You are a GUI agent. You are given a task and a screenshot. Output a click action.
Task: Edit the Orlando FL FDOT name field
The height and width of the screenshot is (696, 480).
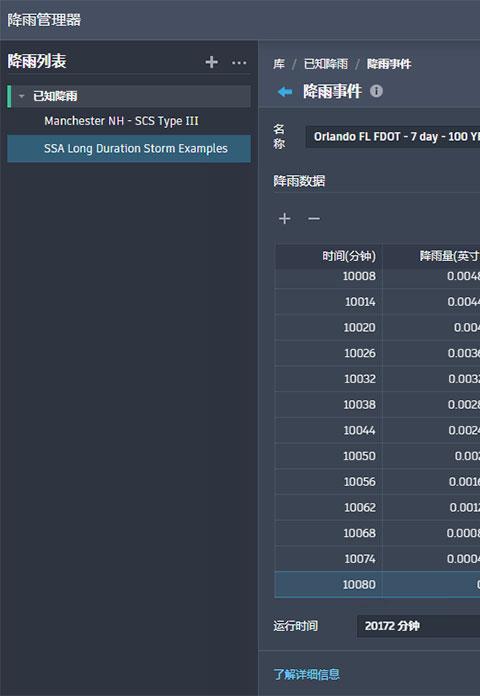coord(393,136)
